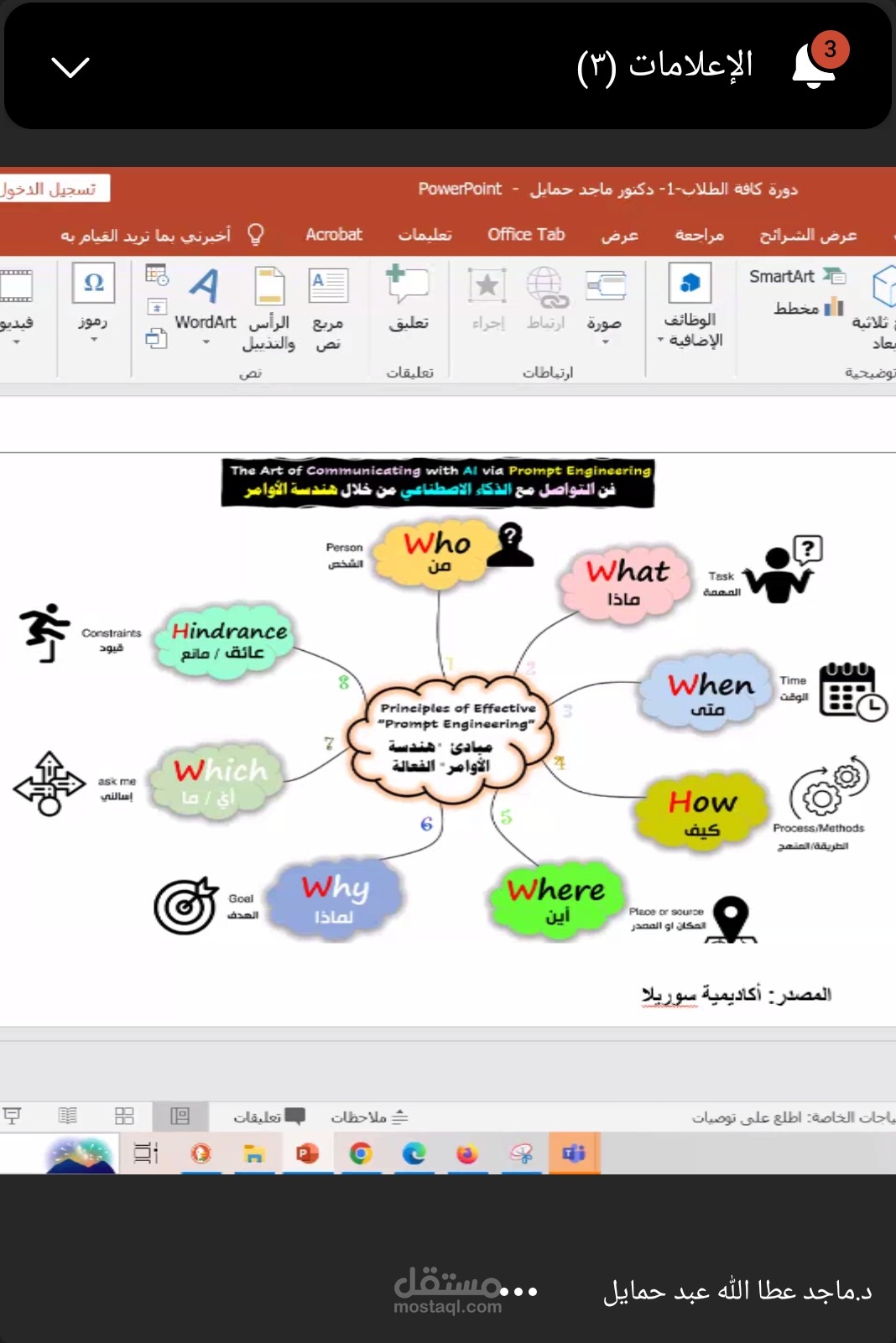Expand the arrow under صورة in ارتباطات
The image size is (896, 1343).
coord(605,341)
